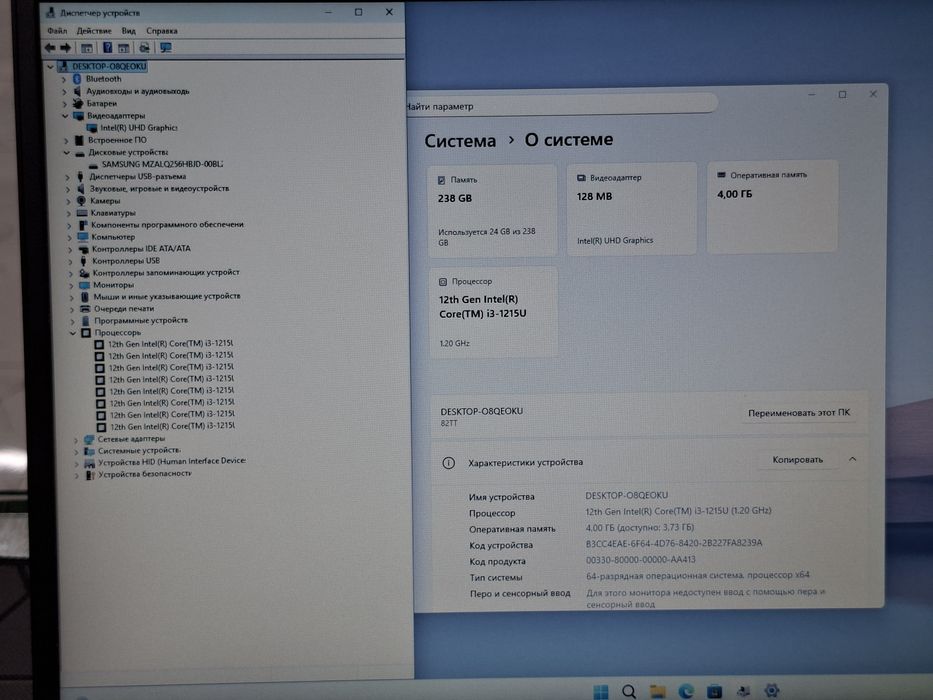Image resolution: width=933 pixels, height=700 pixels.
Task: Open the Видеоадаптер 128 MB card
Action: [x=631, y=209]
